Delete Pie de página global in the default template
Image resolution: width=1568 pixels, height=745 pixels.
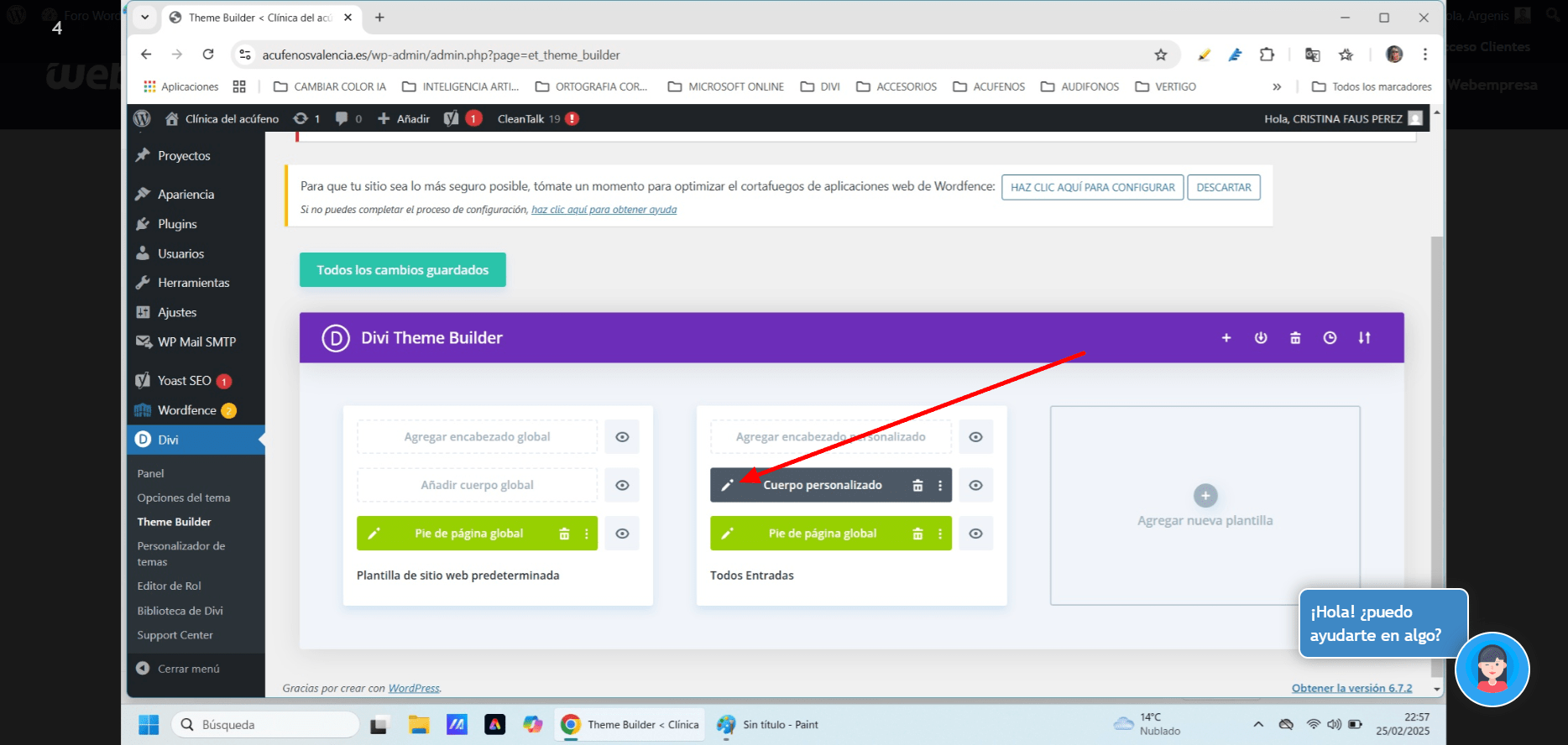[564, 534]
